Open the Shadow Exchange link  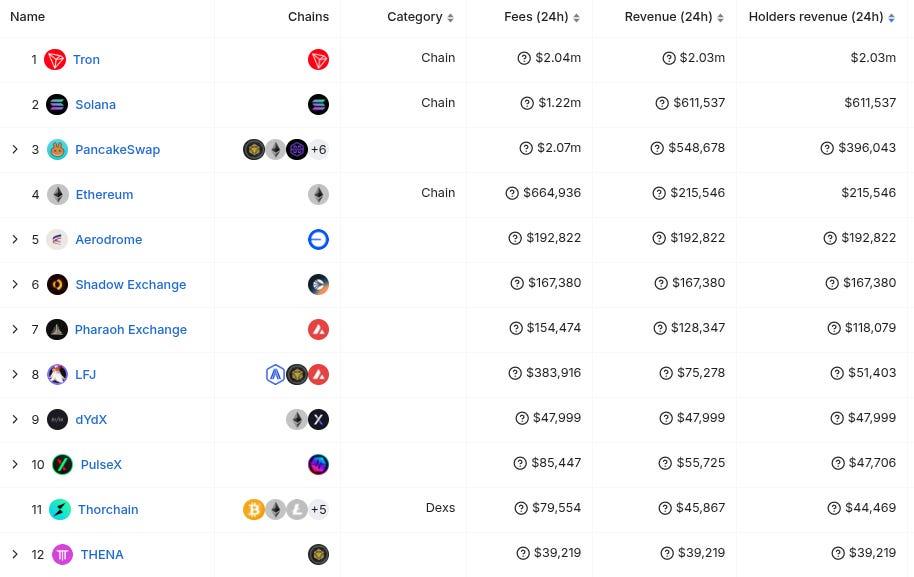131,285
